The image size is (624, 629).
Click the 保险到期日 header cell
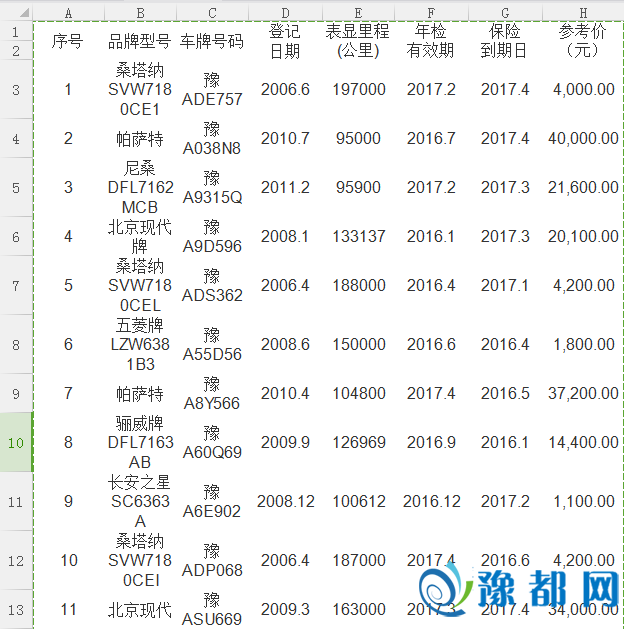505,41
